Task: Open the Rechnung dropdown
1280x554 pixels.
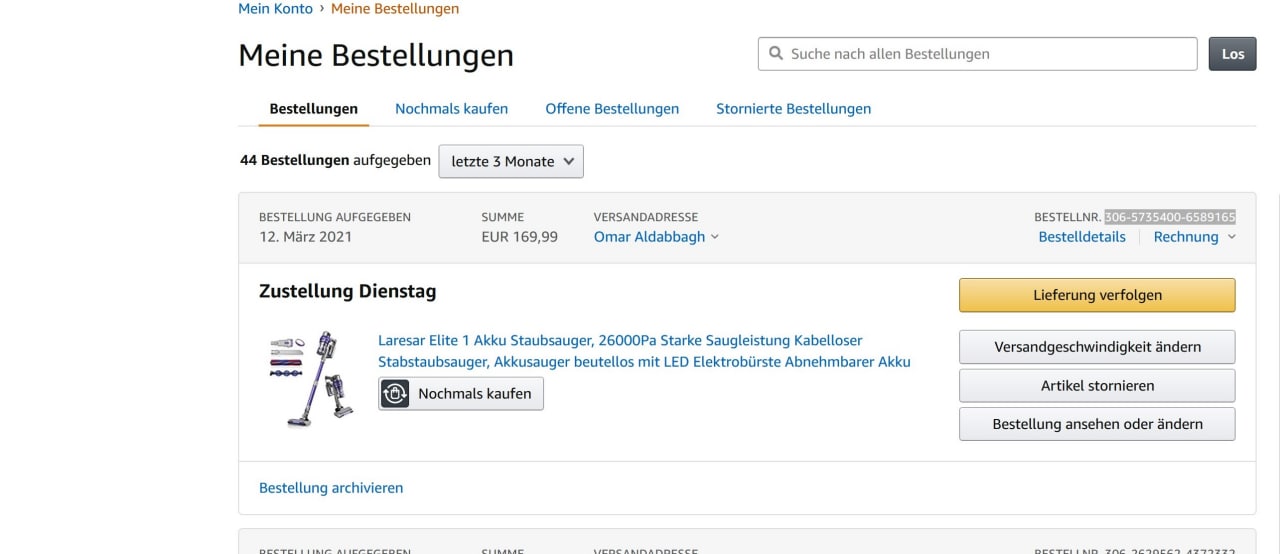Action: coord(1194,237)
